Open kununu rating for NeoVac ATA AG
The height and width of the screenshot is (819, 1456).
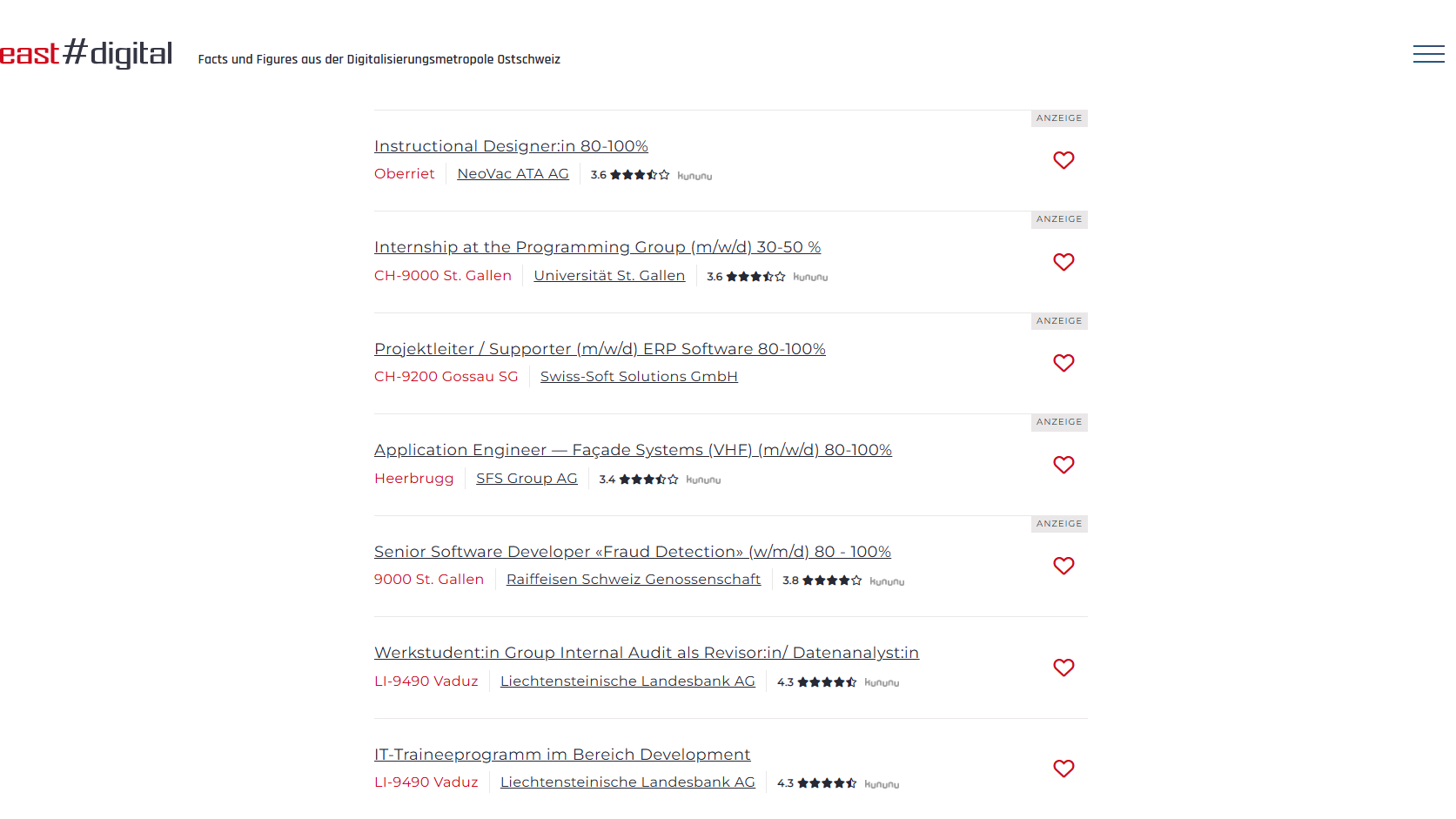[x=651, y=175]
